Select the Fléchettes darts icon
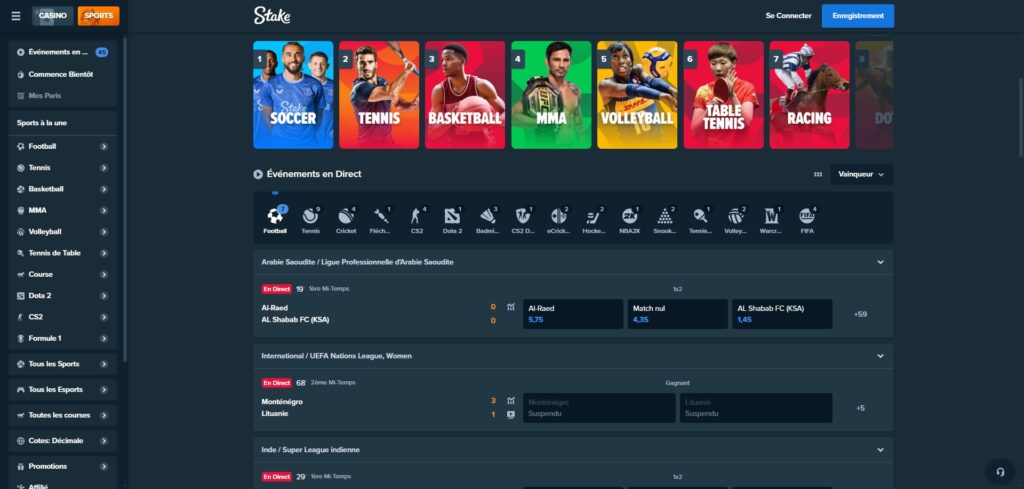This screenshot has height=489, width=1024. point(381,220)
